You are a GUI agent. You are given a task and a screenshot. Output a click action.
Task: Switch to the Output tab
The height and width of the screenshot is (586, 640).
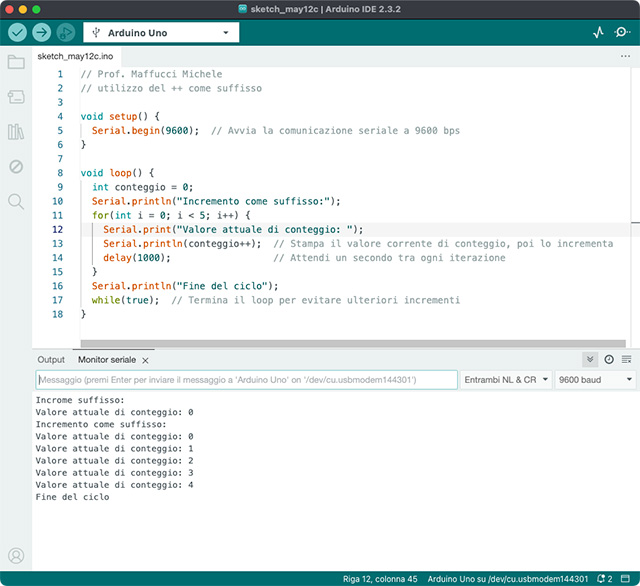tap(51, 359)
